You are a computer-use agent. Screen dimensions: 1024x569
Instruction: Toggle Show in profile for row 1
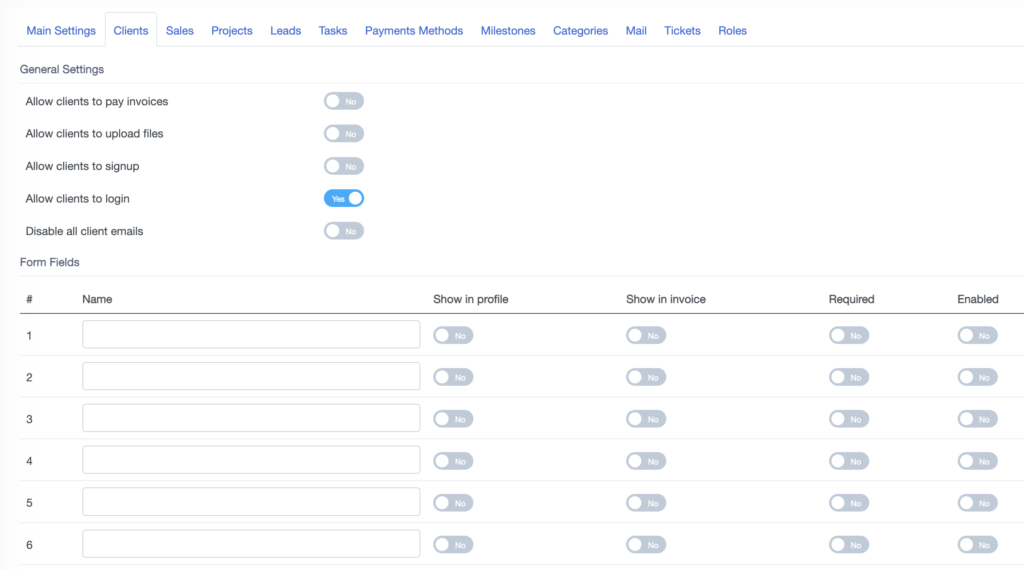click(x=453, y=335)
